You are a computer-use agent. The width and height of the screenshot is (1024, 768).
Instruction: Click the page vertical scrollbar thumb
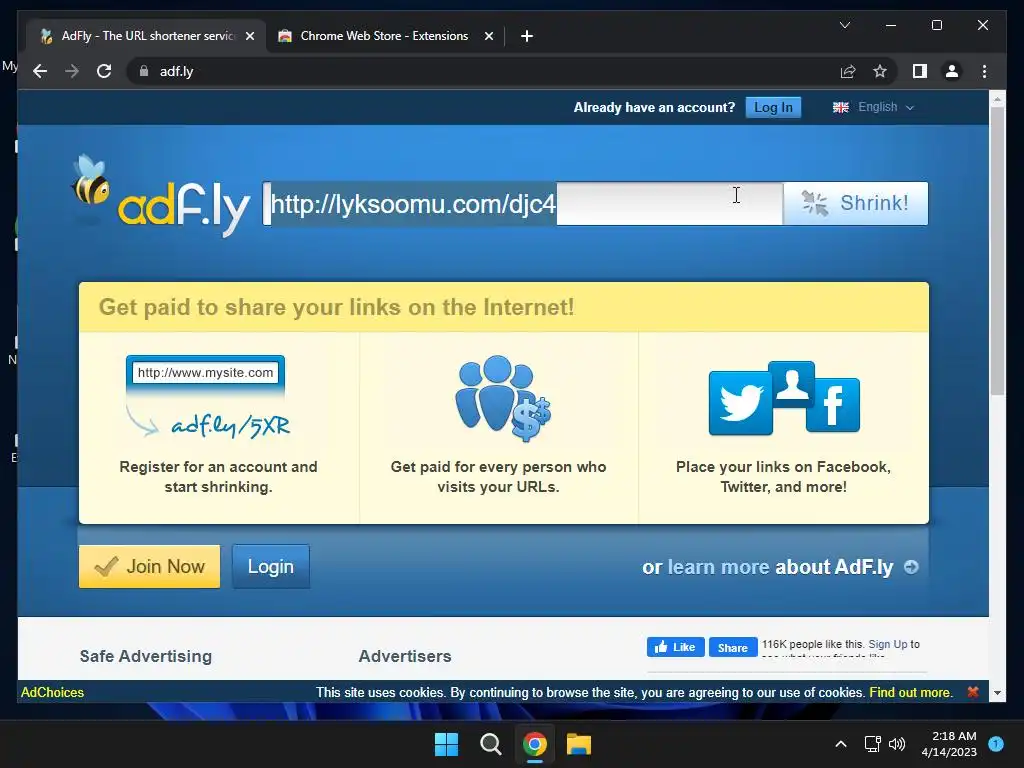tap(997, 251)
